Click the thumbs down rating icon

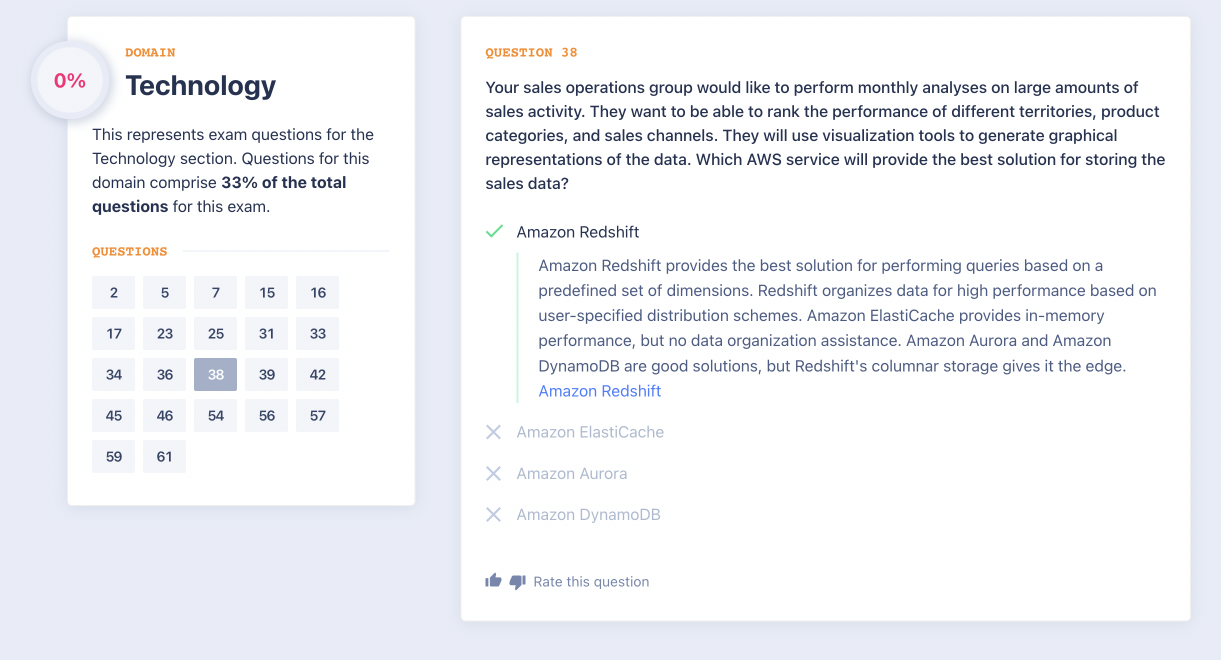click(517, 581)
